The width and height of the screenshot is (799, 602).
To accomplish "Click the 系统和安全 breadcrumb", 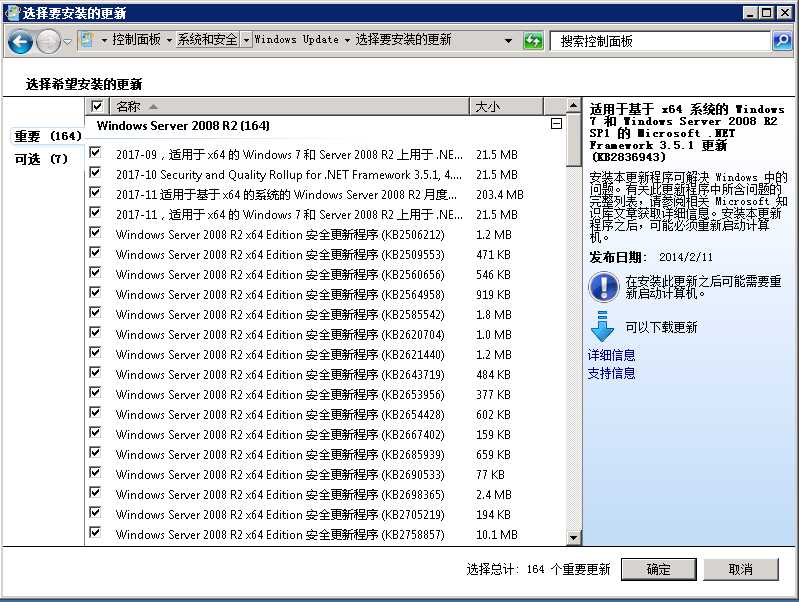I will coord(207,40).
